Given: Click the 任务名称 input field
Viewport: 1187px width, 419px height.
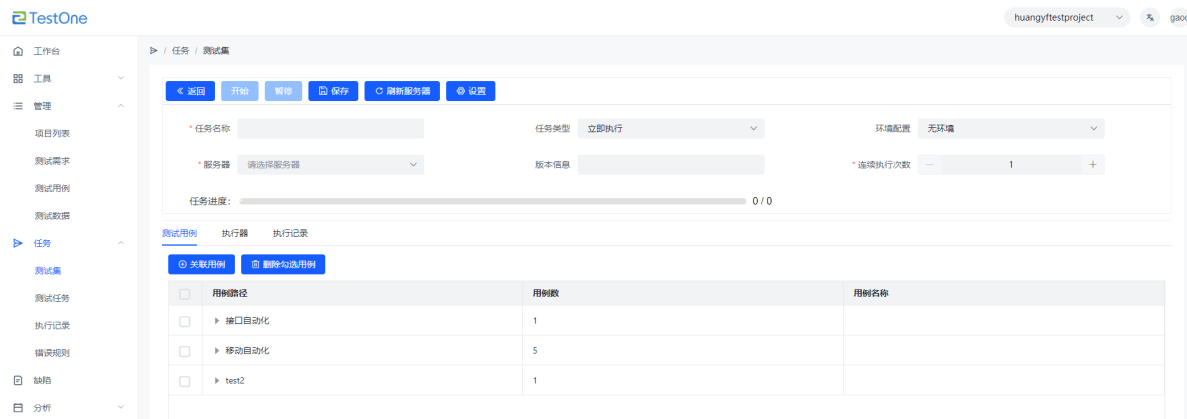Looking at the screenshot, I should tap(330, 128).
